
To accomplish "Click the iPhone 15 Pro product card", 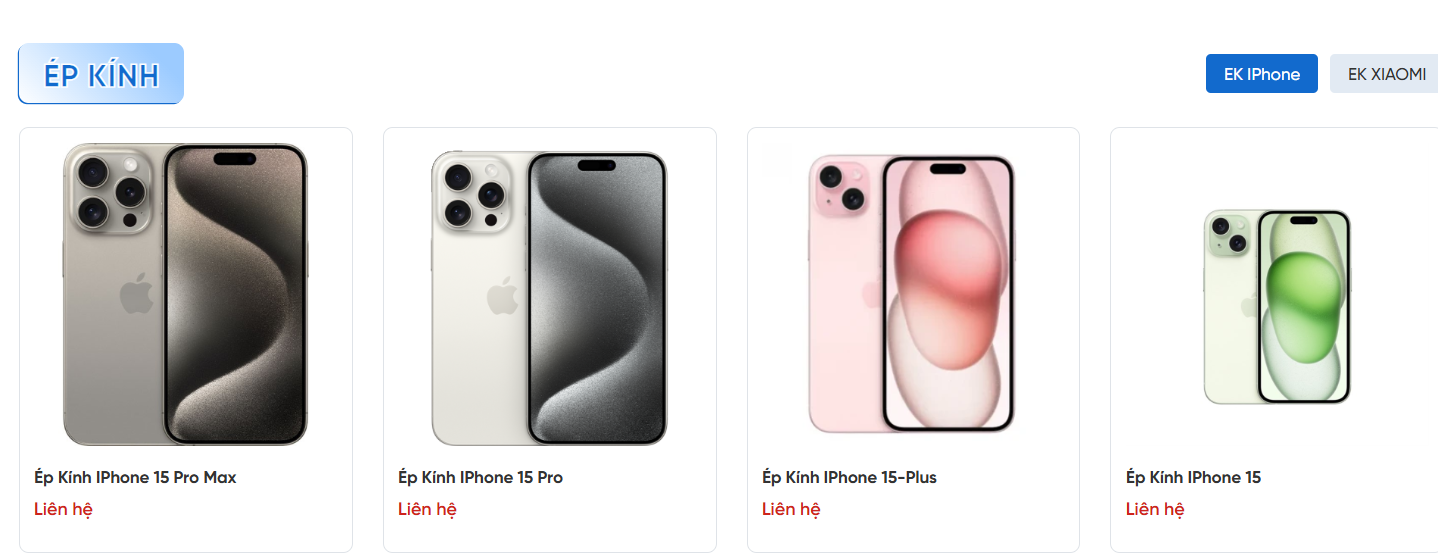I will (550, 340).
